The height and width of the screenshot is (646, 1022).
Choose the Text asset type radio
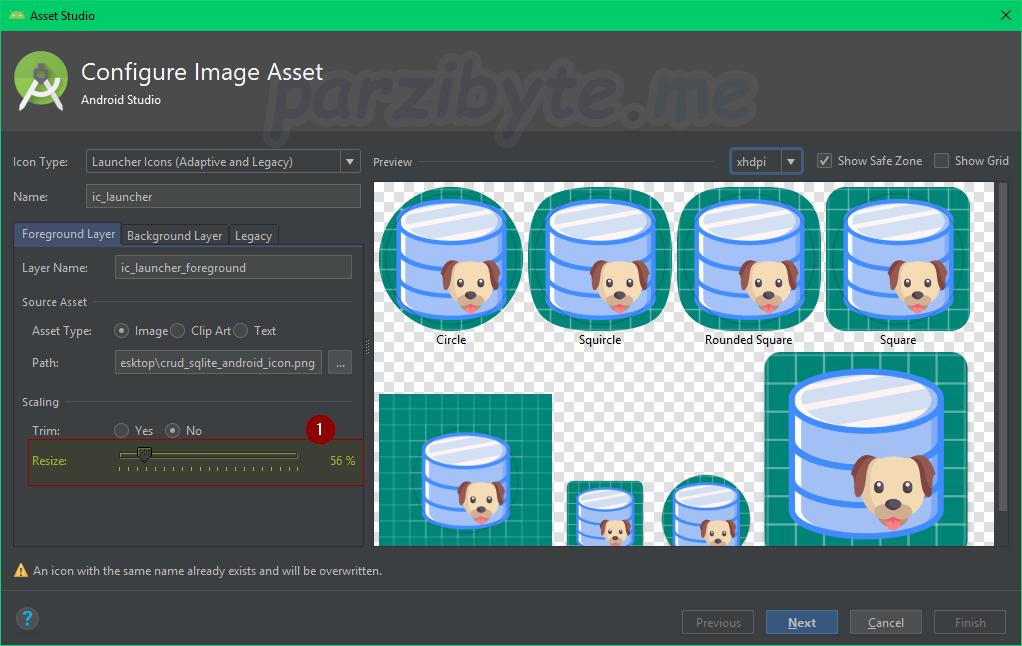click(241, 331)
